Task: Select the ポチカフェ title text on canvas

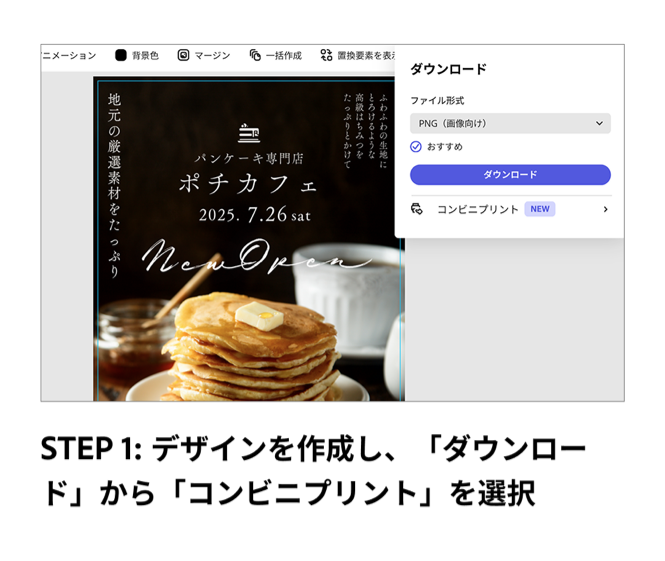Action: 248,184
